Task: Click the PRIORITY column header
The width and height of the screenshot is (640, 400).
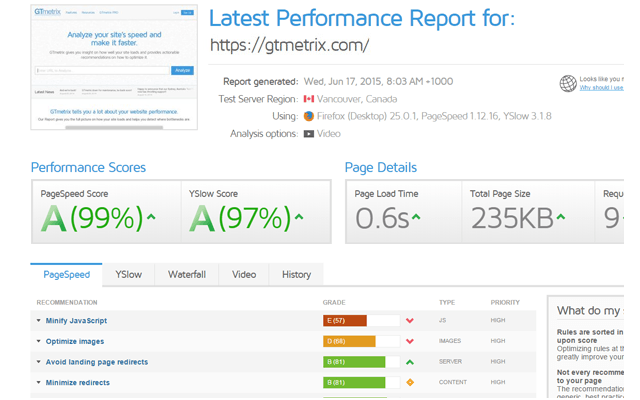Action: pyautogui.click(x=505, y=302)
